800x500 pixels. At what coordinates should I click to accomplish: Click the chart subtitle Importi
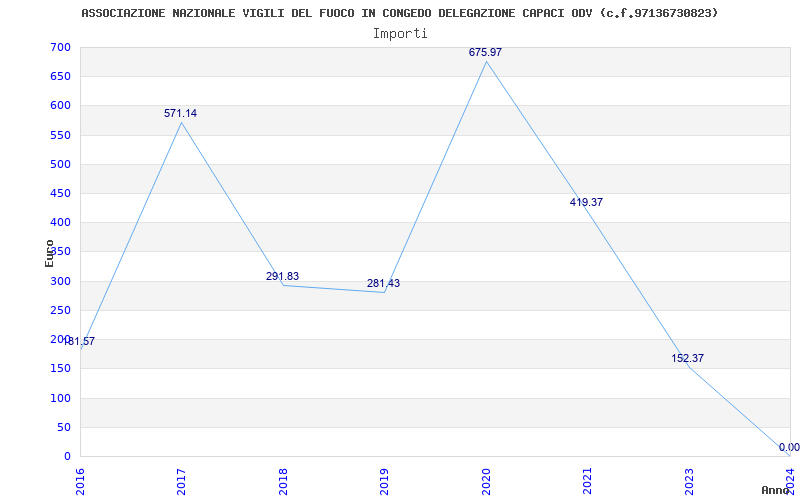click(400, 34)
